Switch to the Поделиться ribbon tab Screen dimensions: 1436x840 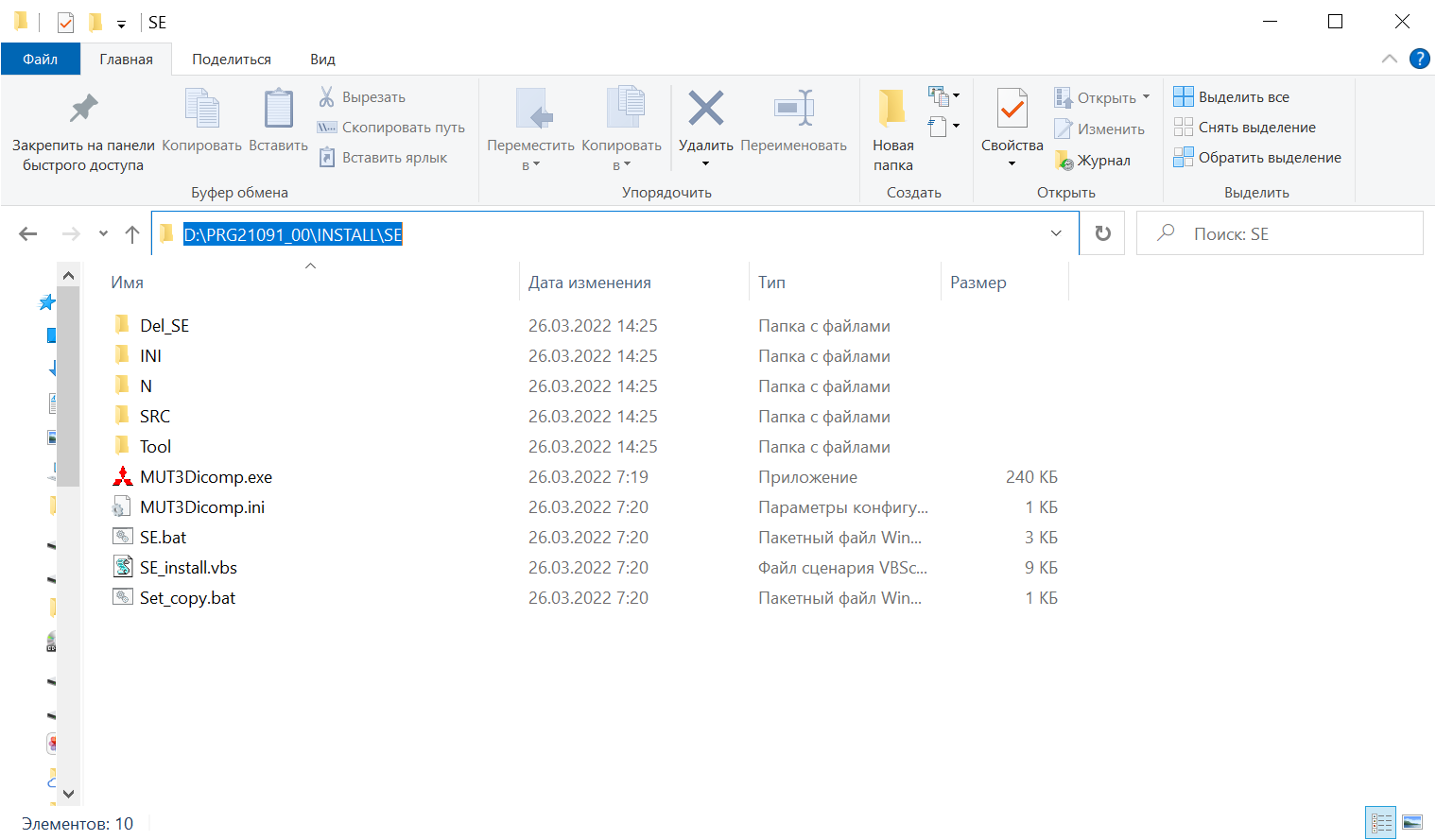pos(232,60)
